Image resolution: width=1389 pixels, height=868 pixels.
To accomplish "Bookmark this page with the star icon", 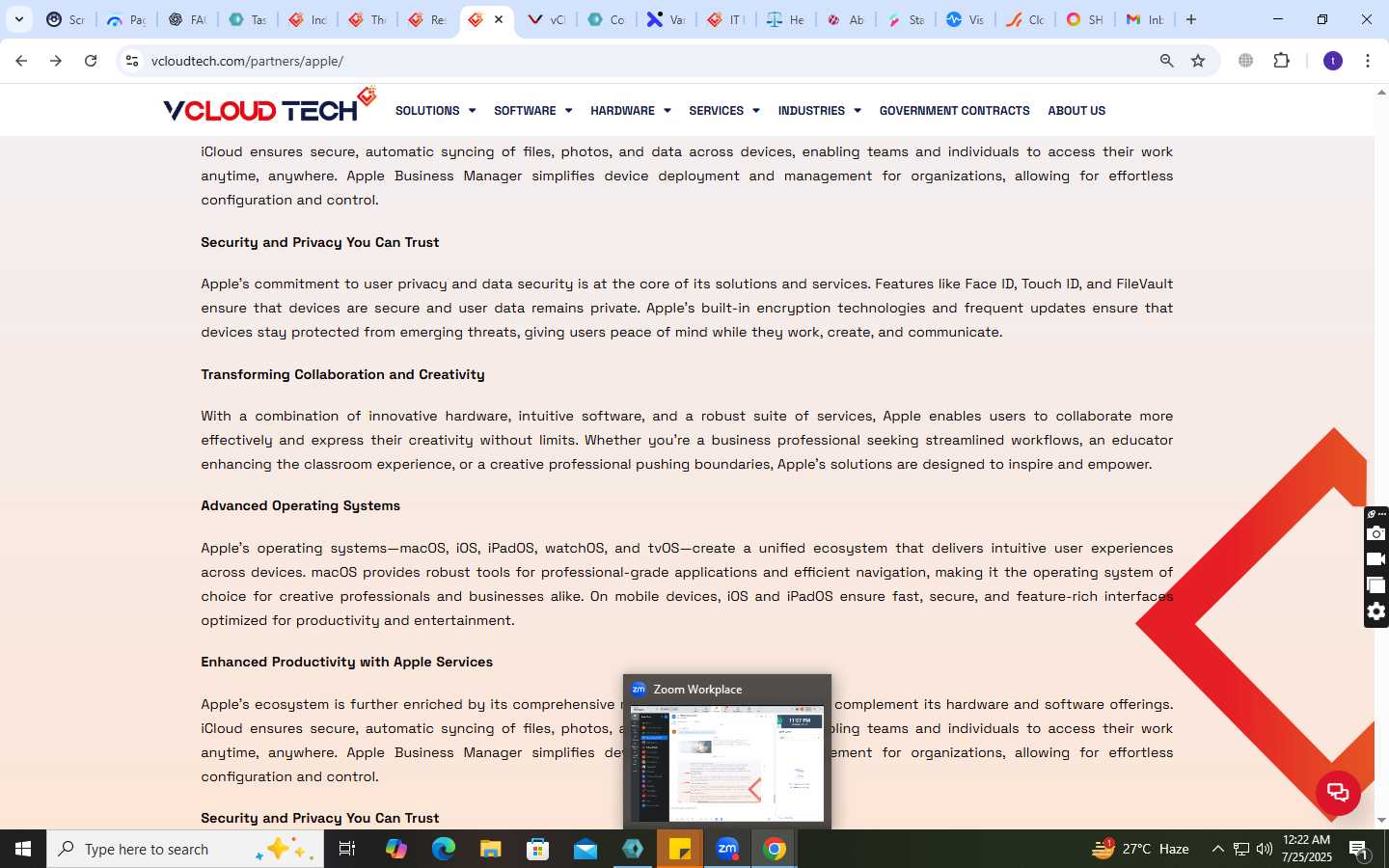I will click(1198, 61).
